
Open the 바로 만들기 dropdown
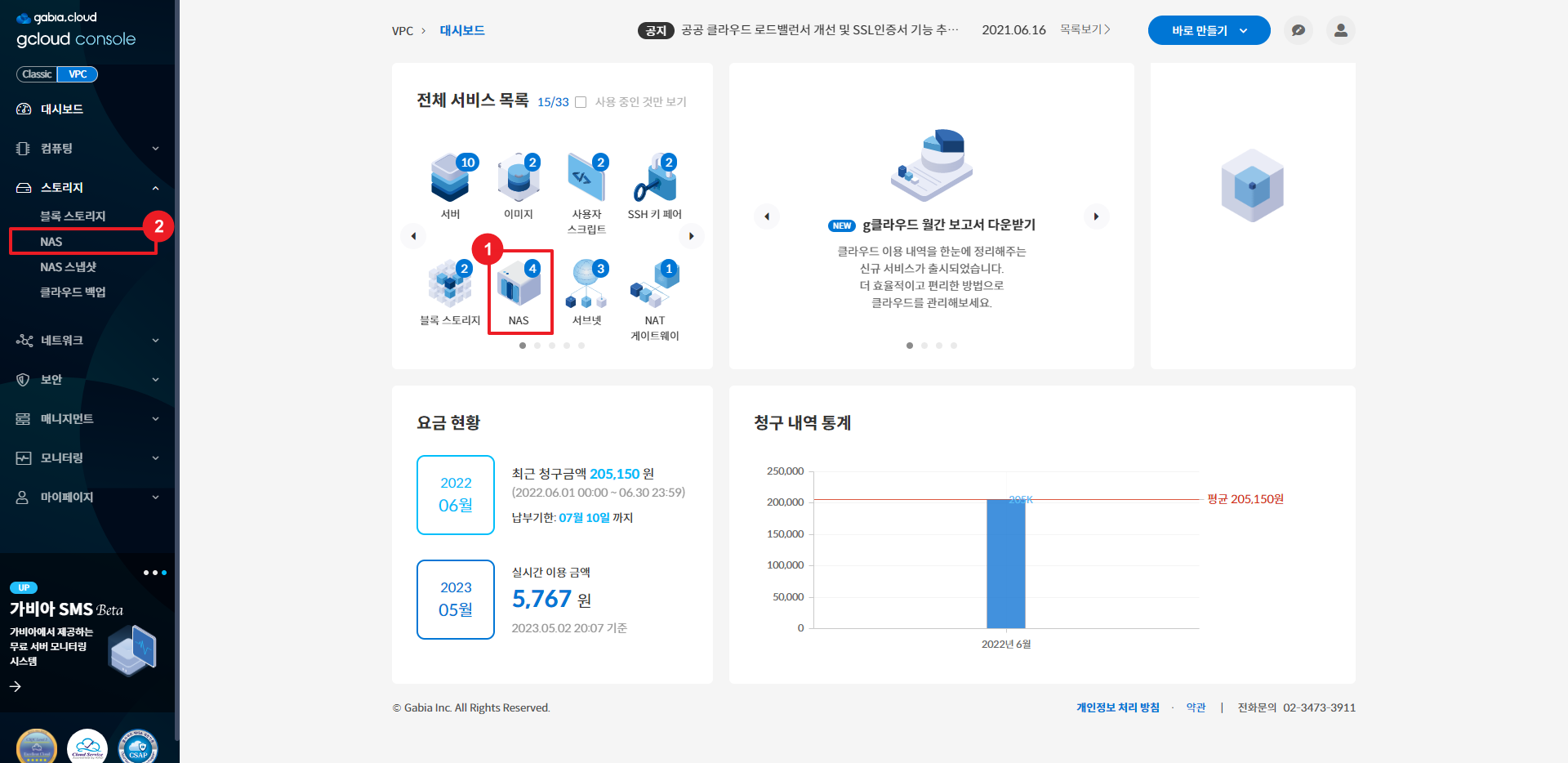tap(1209, 30)
